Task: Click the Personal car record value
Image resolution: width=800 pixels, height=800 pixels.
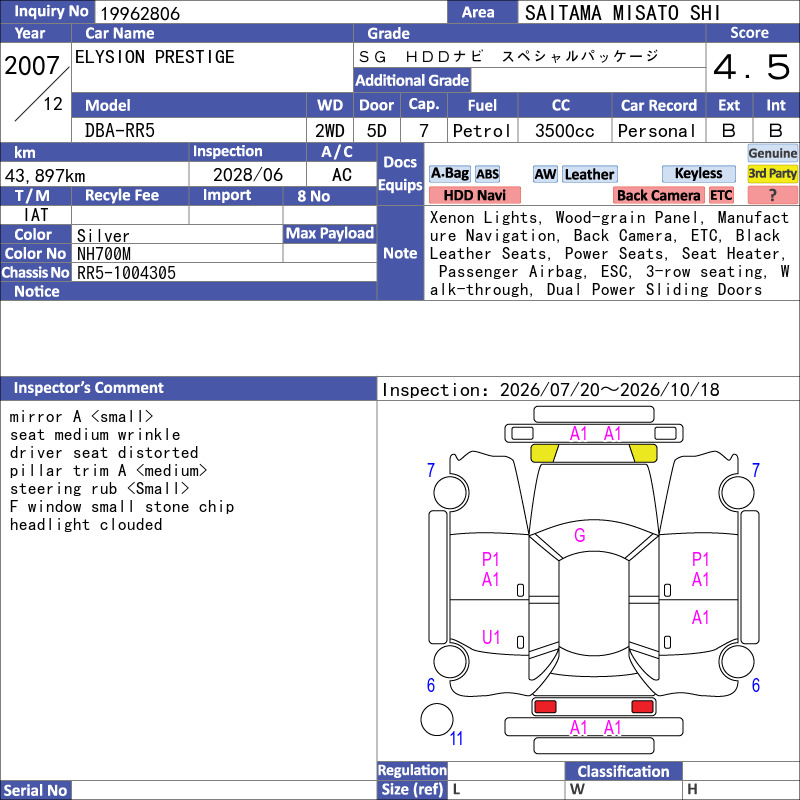Action: (x=657, y=131)
